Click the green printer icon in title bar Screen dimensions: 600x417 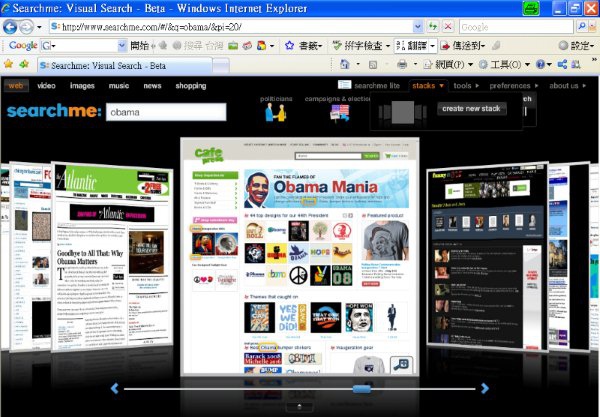tap(531, 8)
